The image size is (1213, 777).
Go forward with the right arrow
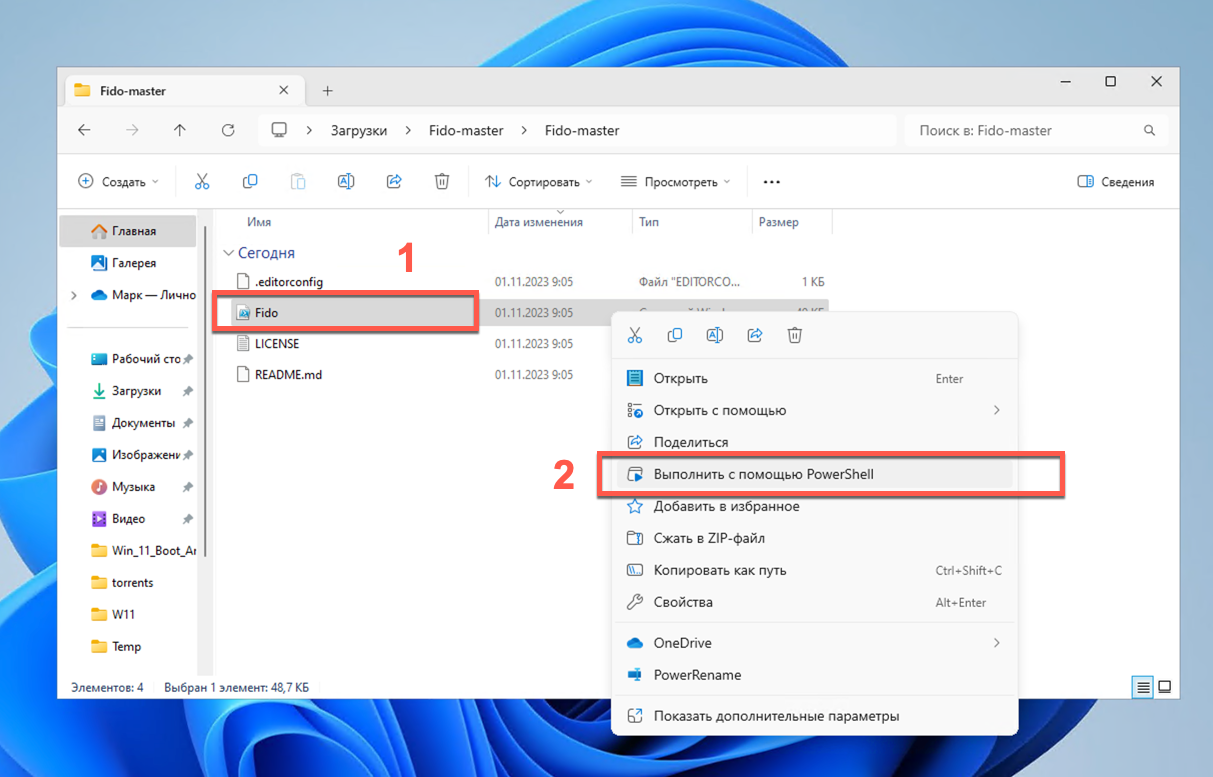(132, 130)
